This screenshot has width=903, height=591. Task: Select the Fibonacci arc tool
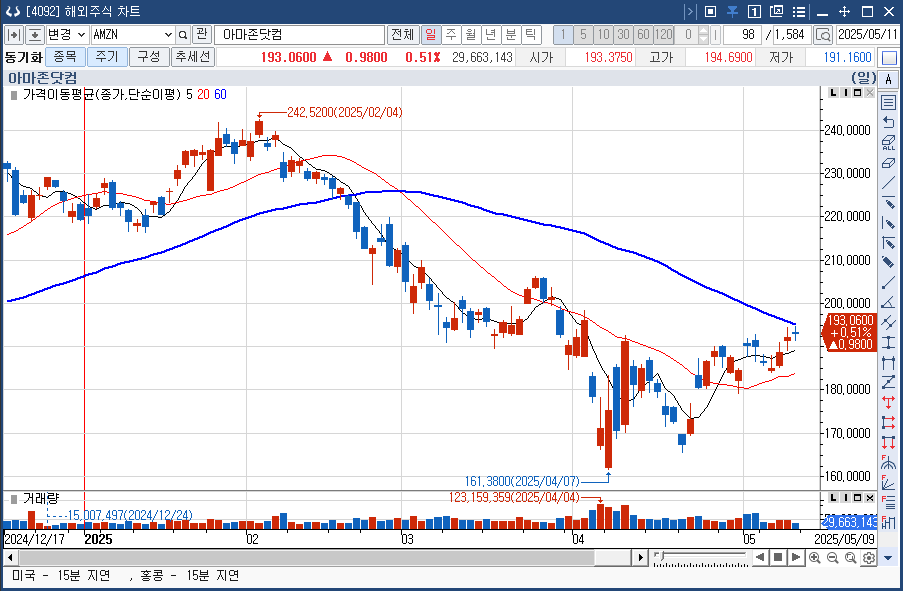888,462
